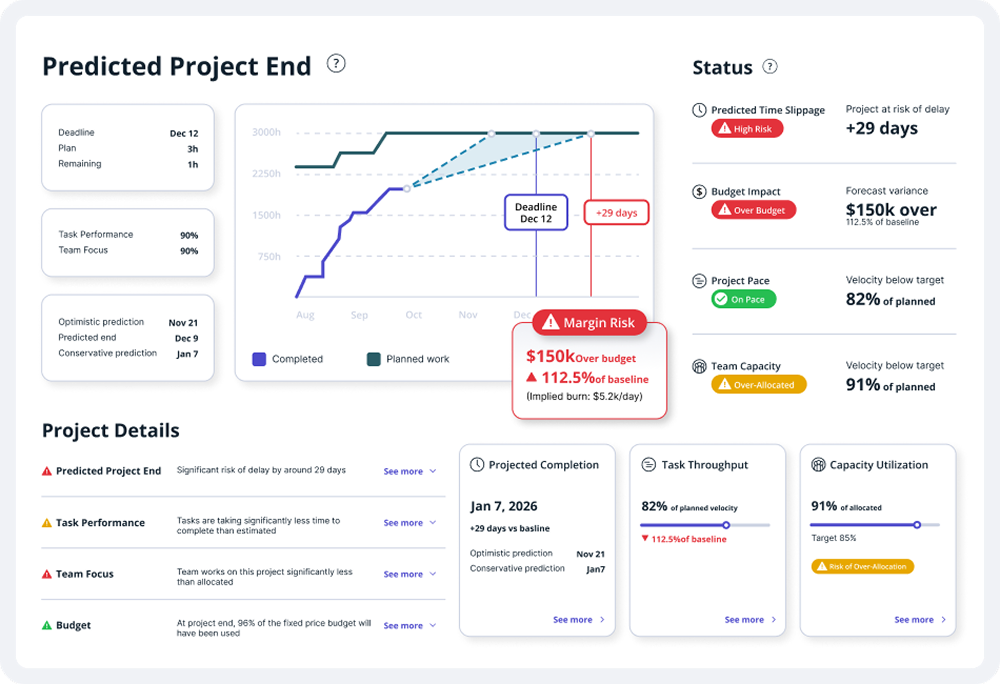Click the help icon next to Status
Viewport: 1000px width, 684px height.
(770, 66)
